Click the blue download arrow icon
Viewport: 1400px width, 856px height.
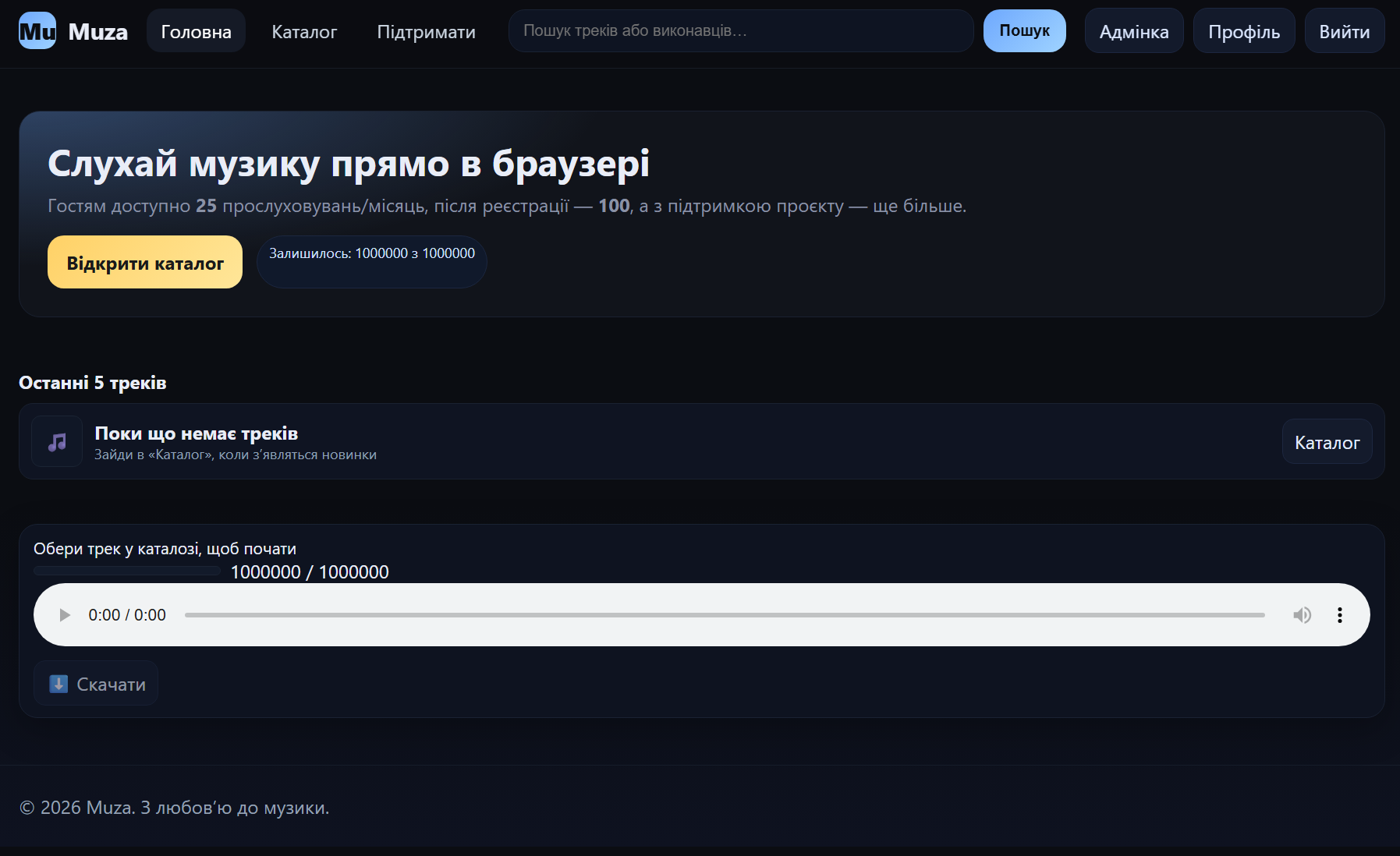[58, 684]
